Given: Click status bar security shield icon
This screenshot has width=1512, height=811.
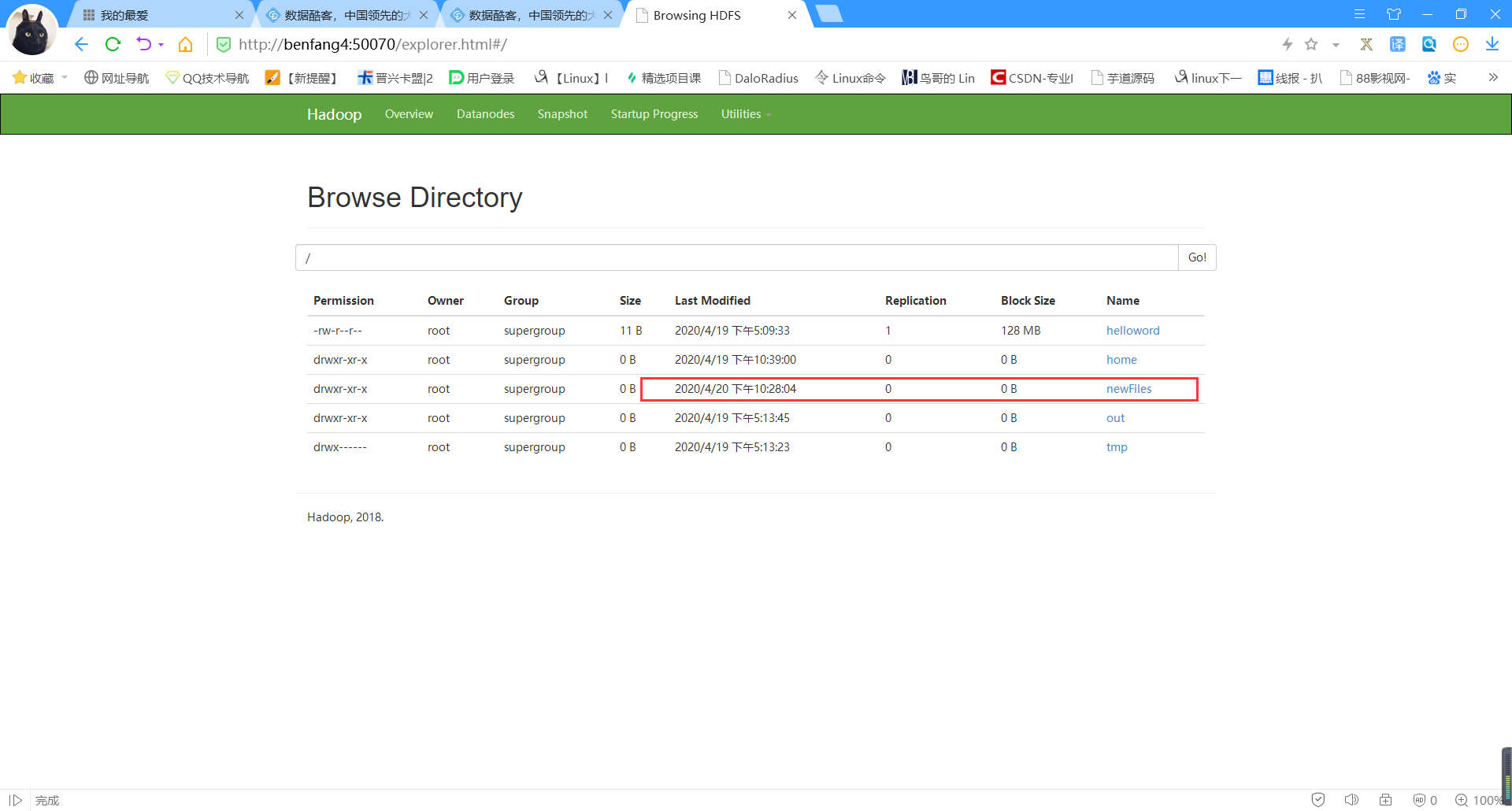Looking at the screenshot, I should point(1318,800).
